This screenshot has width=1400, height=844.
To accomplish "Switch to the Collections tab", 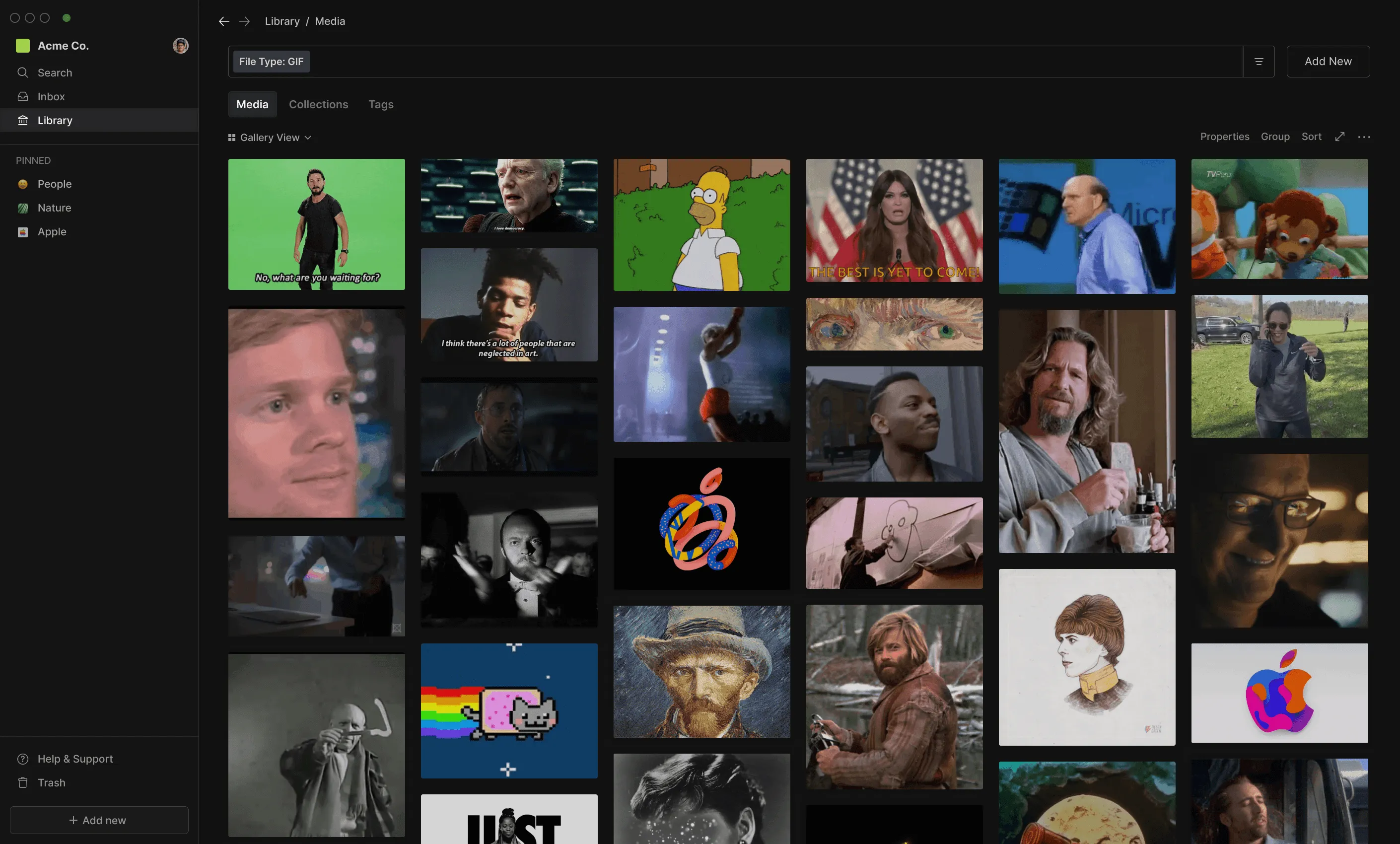I will 318,104.
